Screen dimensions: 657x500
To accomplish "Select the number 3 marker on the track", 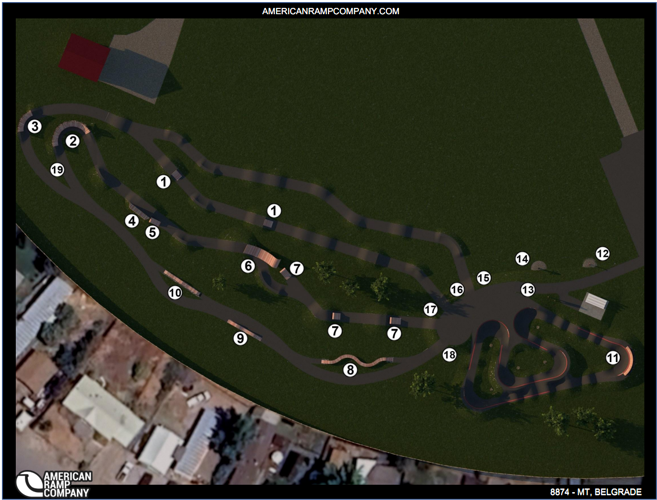I will click(x=34, y=126).
